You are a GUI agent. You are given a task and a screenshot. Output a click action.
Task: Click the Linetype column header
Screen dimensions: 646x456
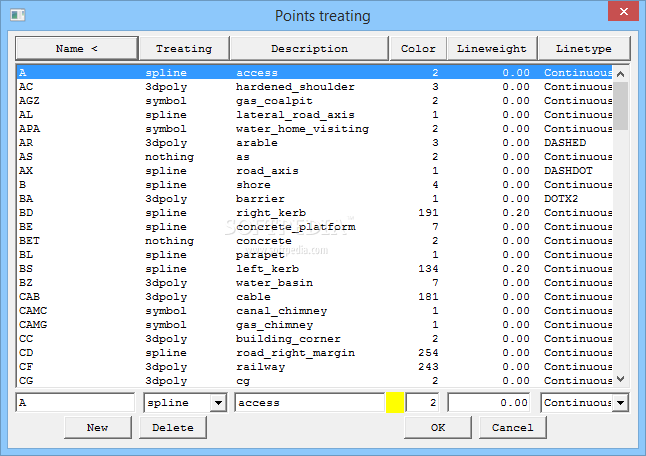coord(584,49)
